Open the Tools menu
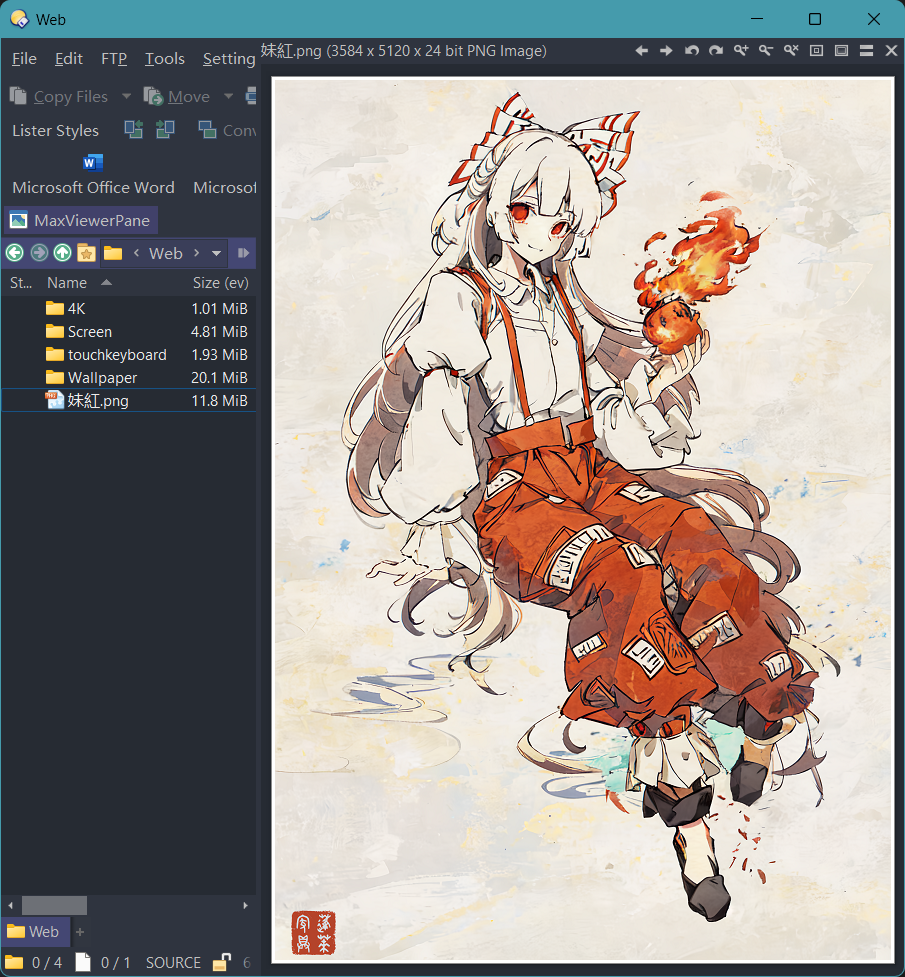This screenshot has height=977, width=905. pos(165,59)
